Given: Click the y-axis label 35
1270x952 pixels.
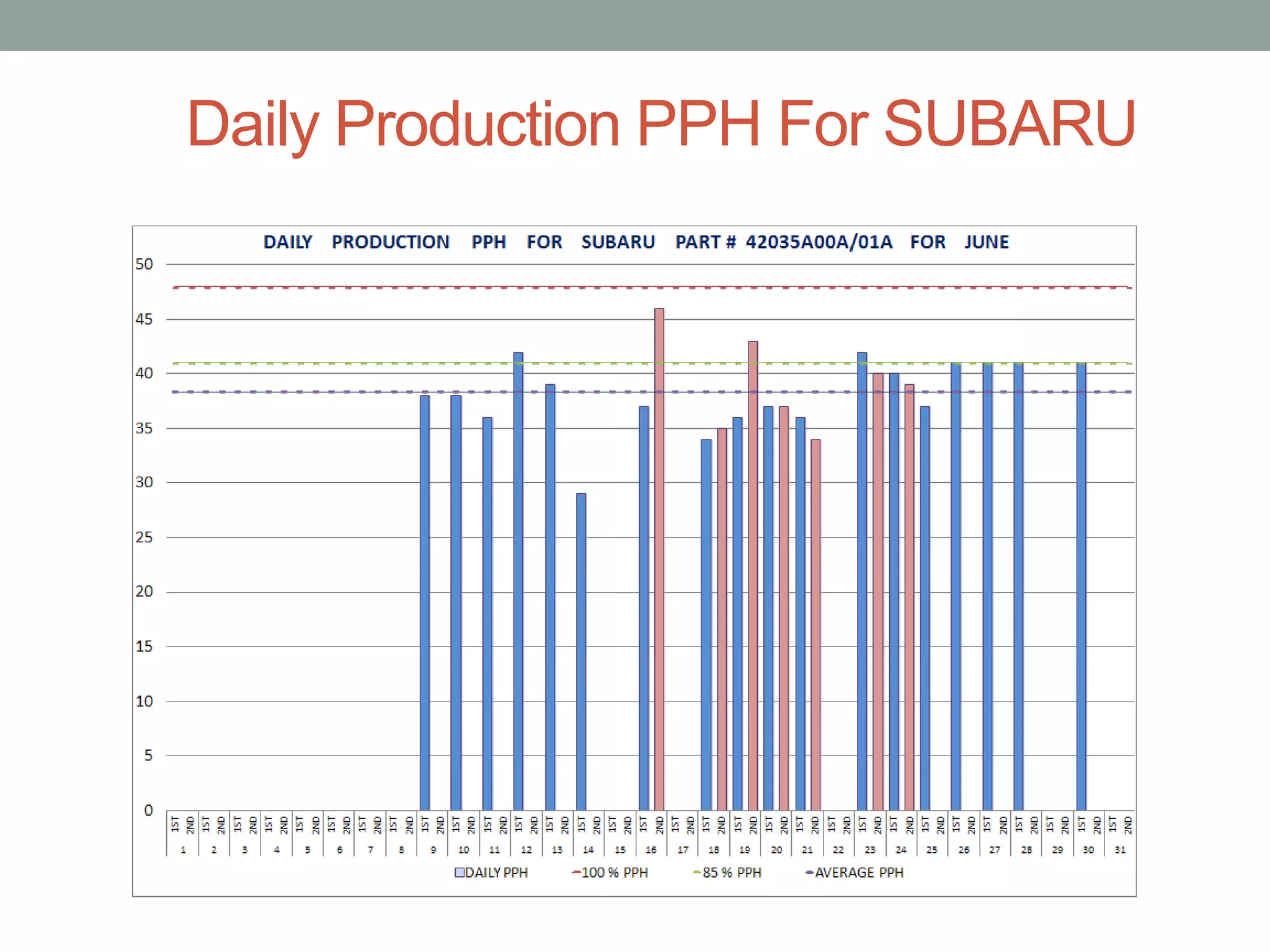Looking at the screenshot, I should click(x=144, y=428).
